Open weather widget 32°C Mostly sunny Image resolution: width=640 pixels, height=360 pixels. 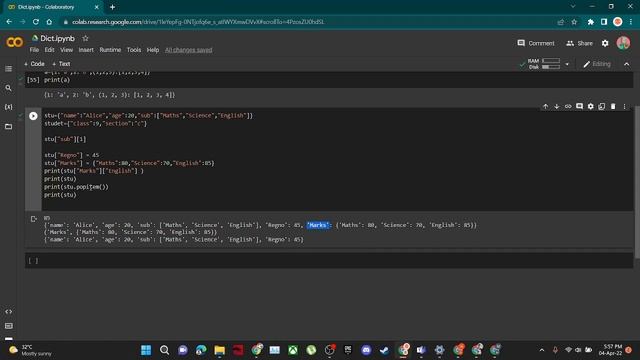pos(29,350)
